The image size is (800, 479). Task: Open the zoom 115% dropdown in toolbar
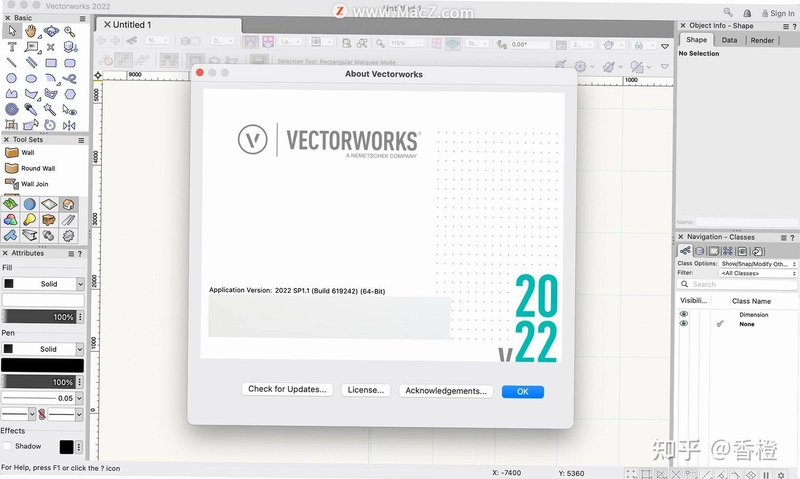coord(406,43)
